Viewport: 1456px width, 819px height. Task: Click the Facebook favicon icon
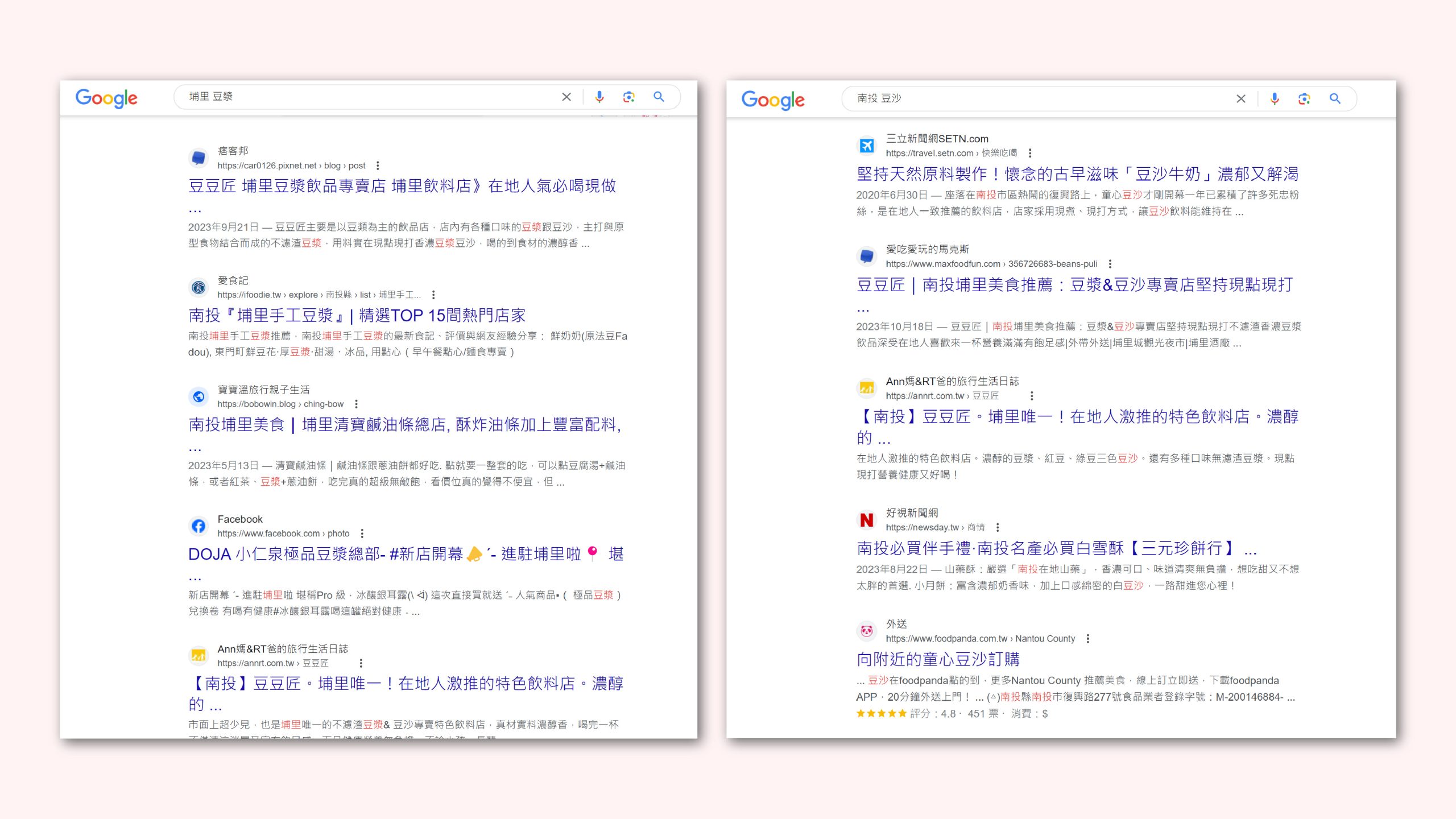click(x=198, y=526)
